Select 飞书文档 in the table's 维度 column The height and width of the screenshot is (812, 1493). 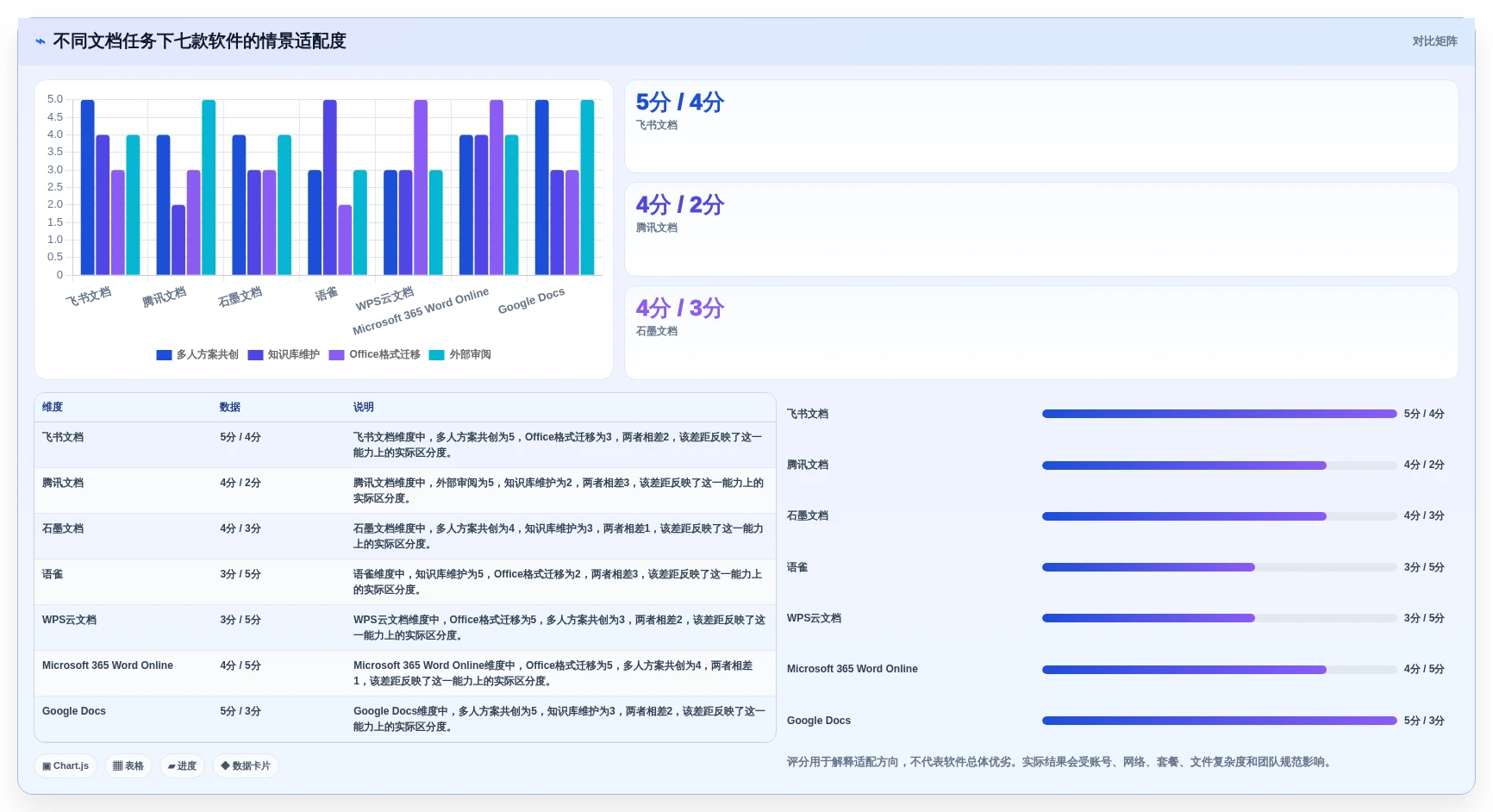pos(63,437)
